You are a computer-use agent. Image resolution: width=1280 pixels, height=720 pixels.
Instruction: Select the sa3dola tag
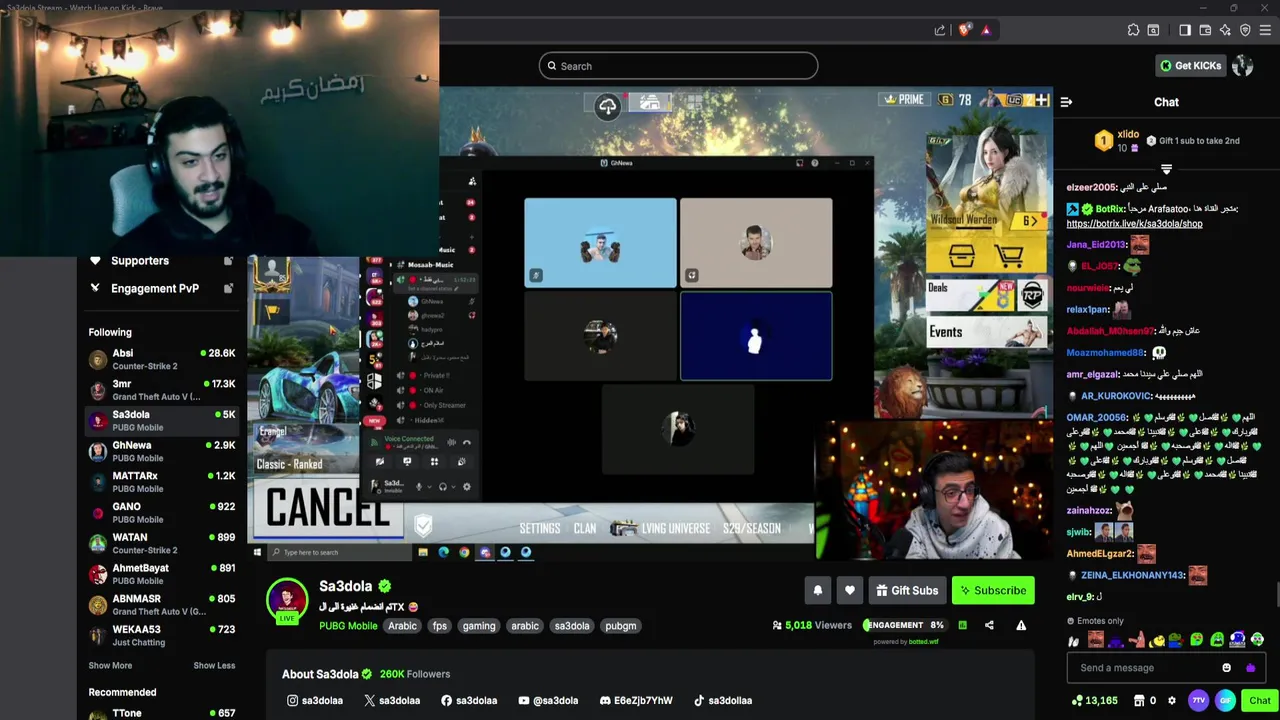click(572, 626)
